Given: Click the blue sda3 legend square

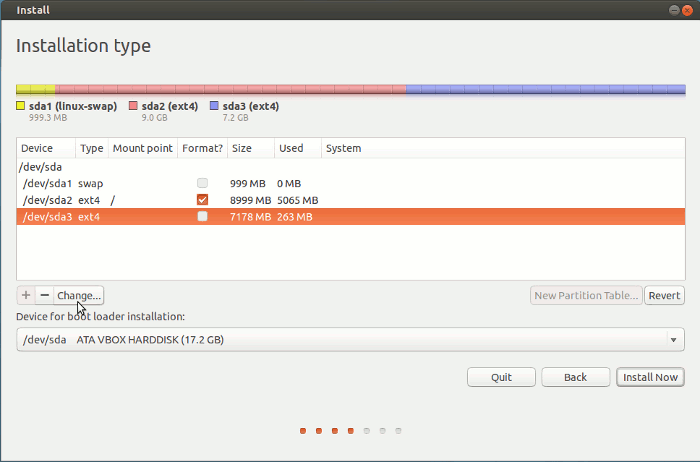Looking at the screenshot, I should 214,106.
